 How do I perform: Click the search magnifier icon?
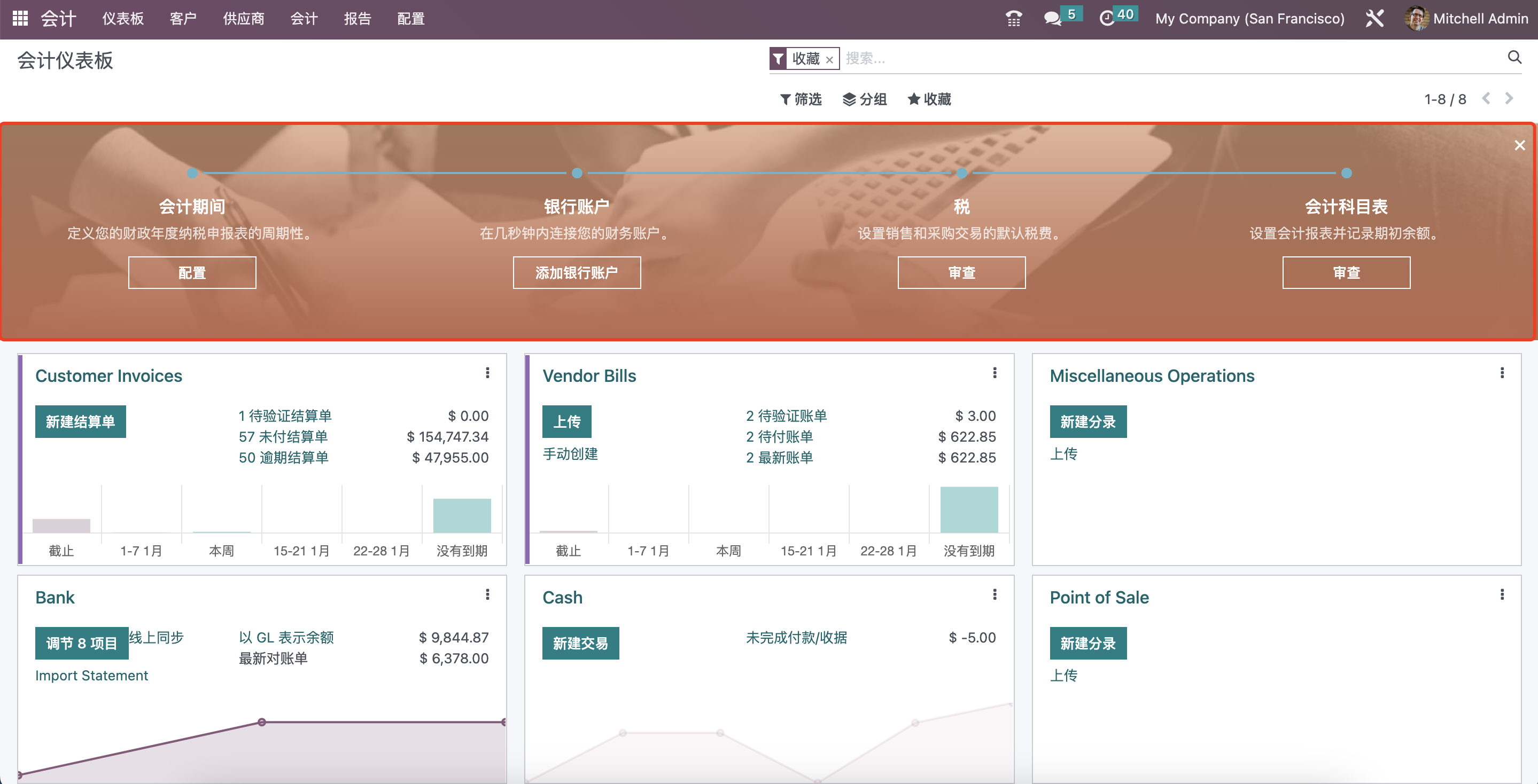1514,57
